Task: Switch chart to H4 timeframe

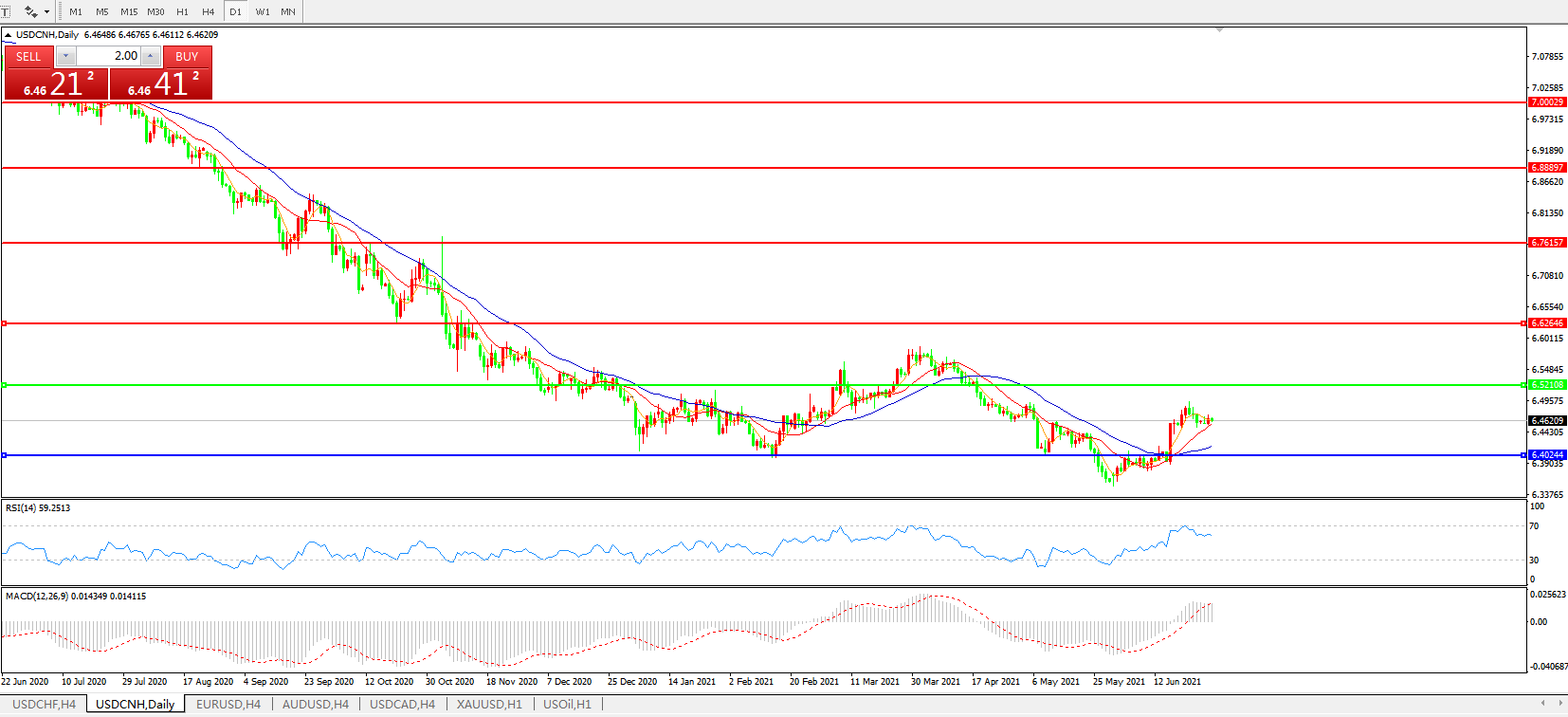Action: coord(208,11)
